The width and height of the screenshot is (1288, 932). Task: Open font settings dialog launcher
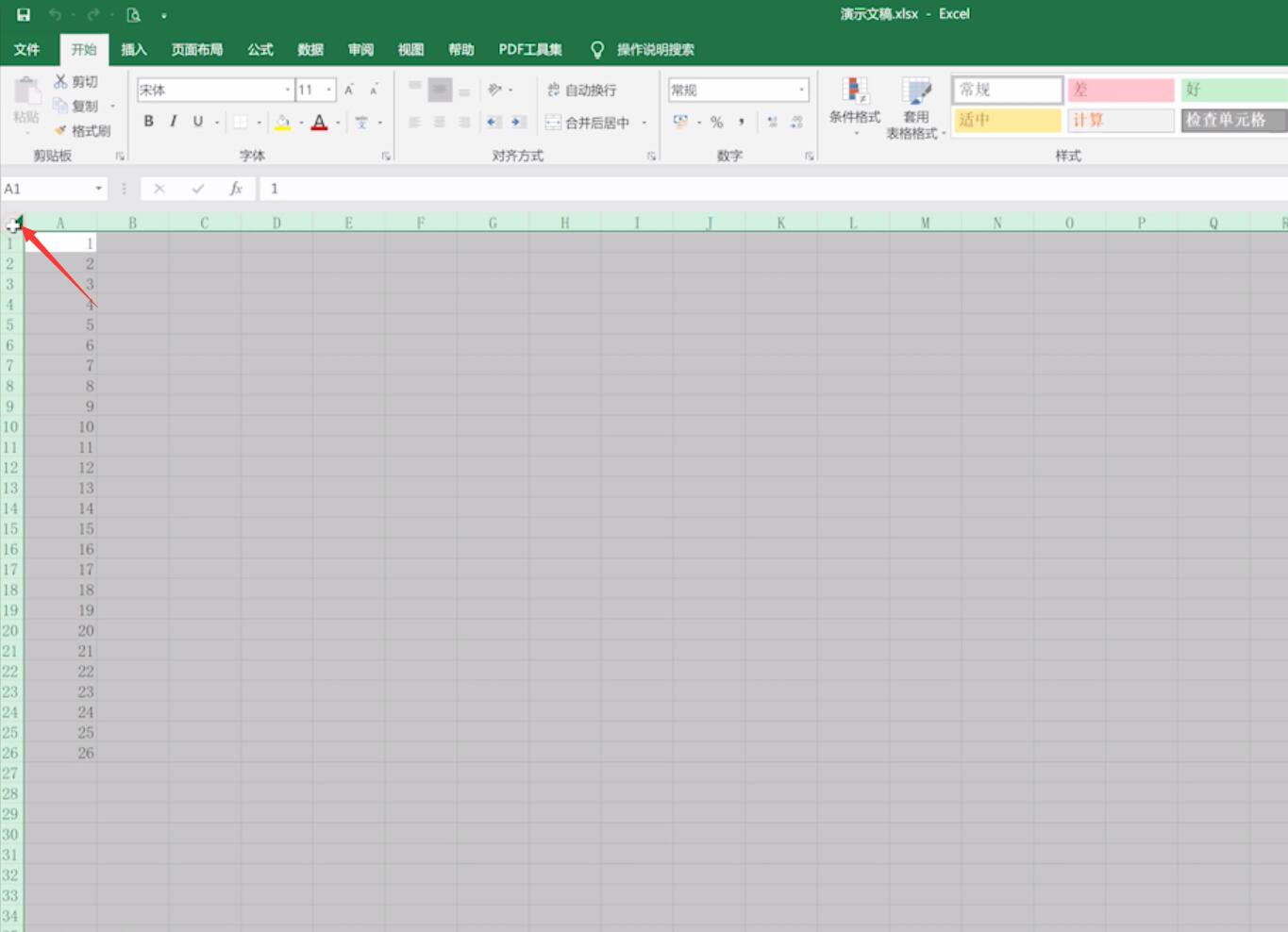tap(386, 156)
